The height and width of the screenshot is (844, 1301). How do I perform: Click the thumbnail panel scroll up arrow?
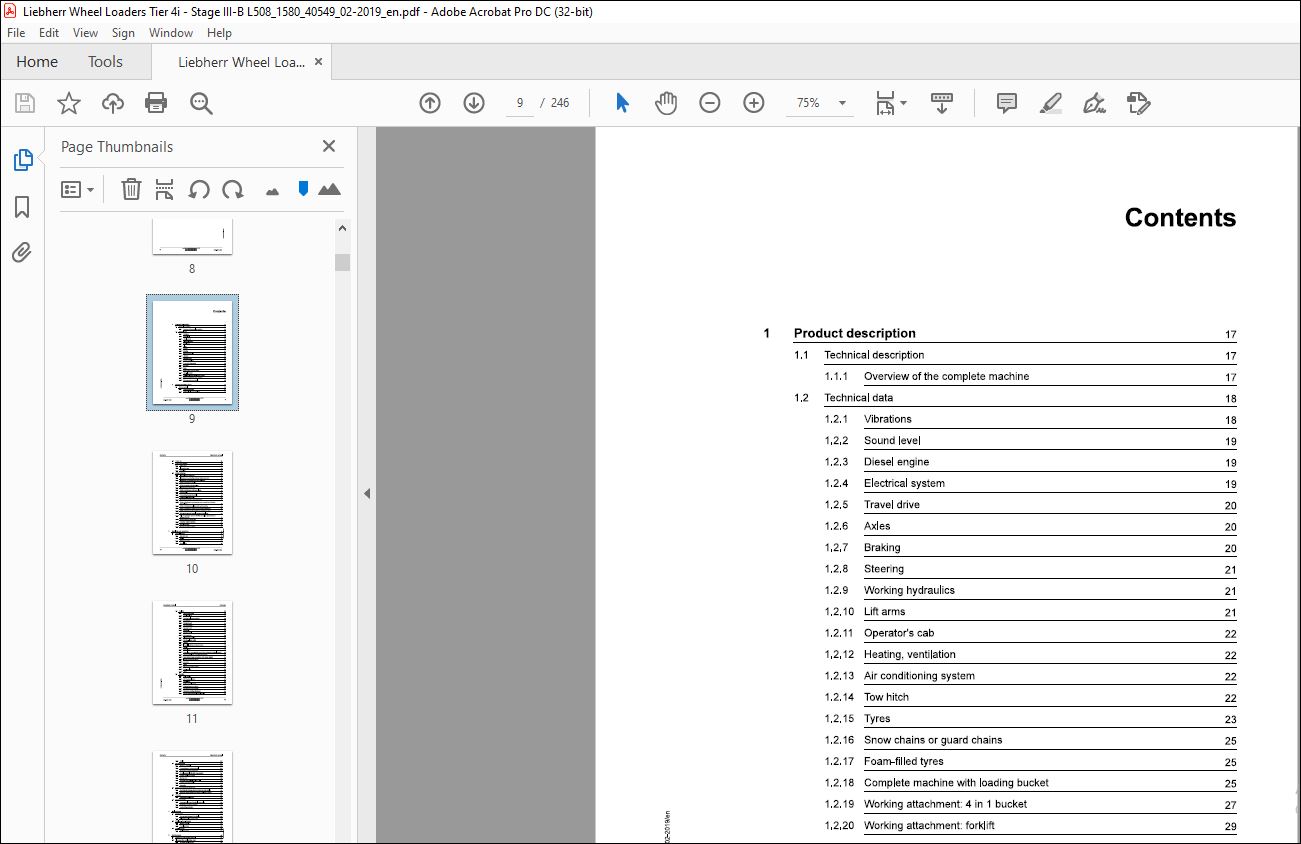[343, 228]
